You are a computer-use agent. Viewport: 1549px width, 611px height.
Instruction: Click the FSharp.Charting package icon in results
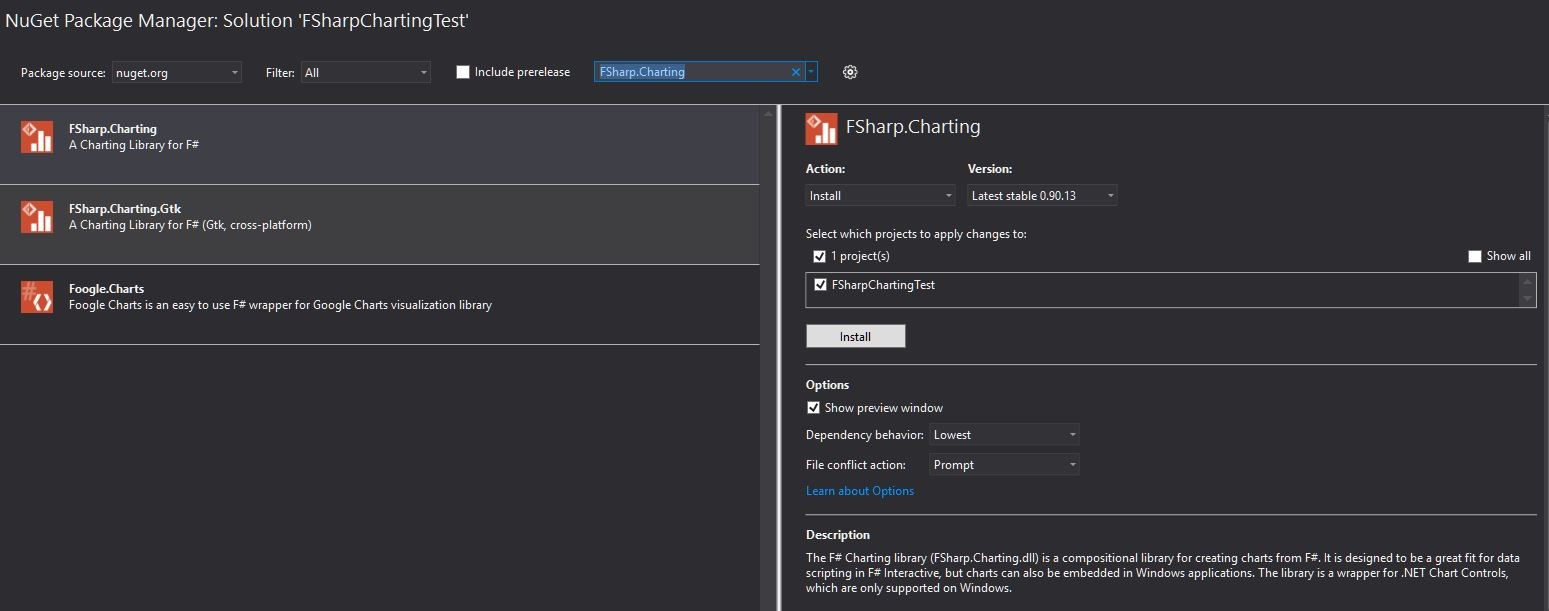37,137
